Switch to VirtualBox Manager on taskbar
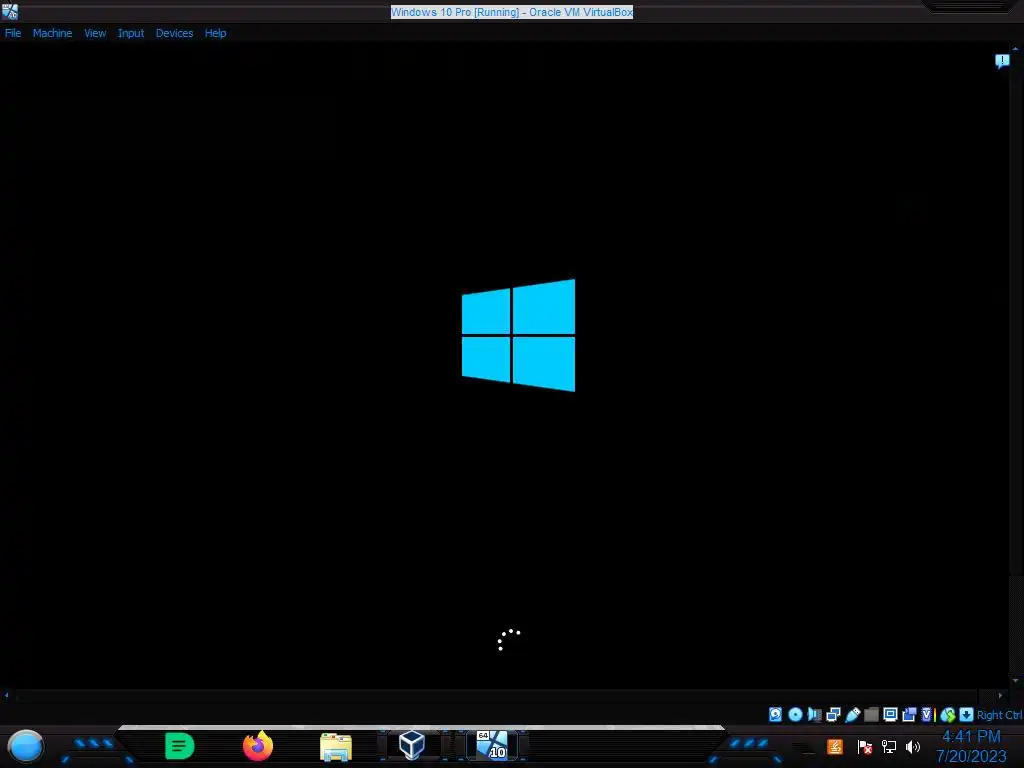1024x768 pixels. [x=412, y=745]
